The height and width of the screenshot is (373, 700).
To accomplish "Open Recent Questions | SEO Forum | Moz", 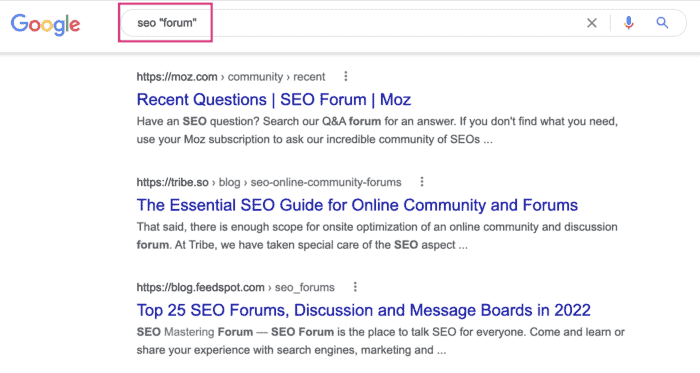I will [274, 99].
